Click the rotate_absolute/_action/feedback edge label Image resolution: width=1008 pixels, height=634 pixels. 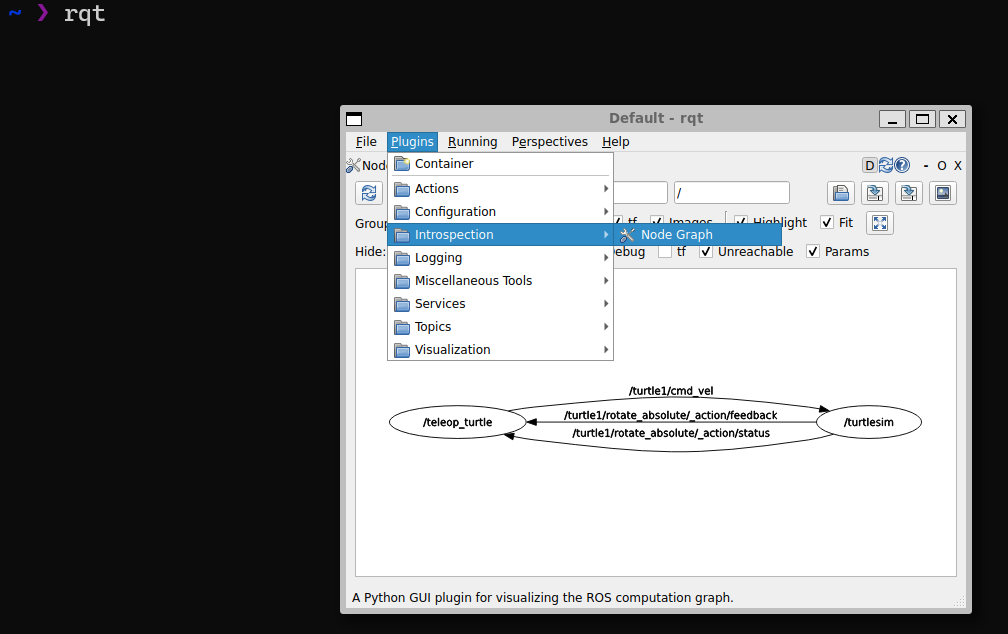(x=670, y=415)
